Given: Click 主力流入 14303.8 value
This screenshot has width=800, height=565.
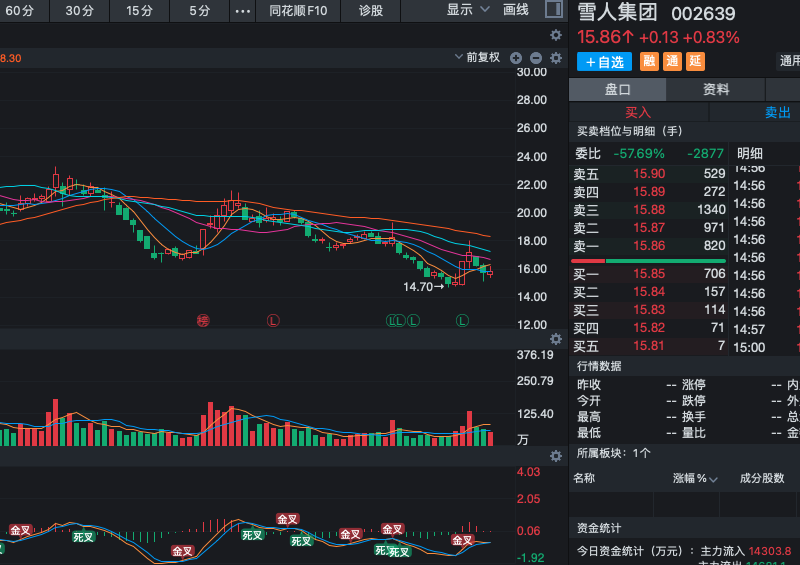Looking at the screenshot, I should [770, 551].
